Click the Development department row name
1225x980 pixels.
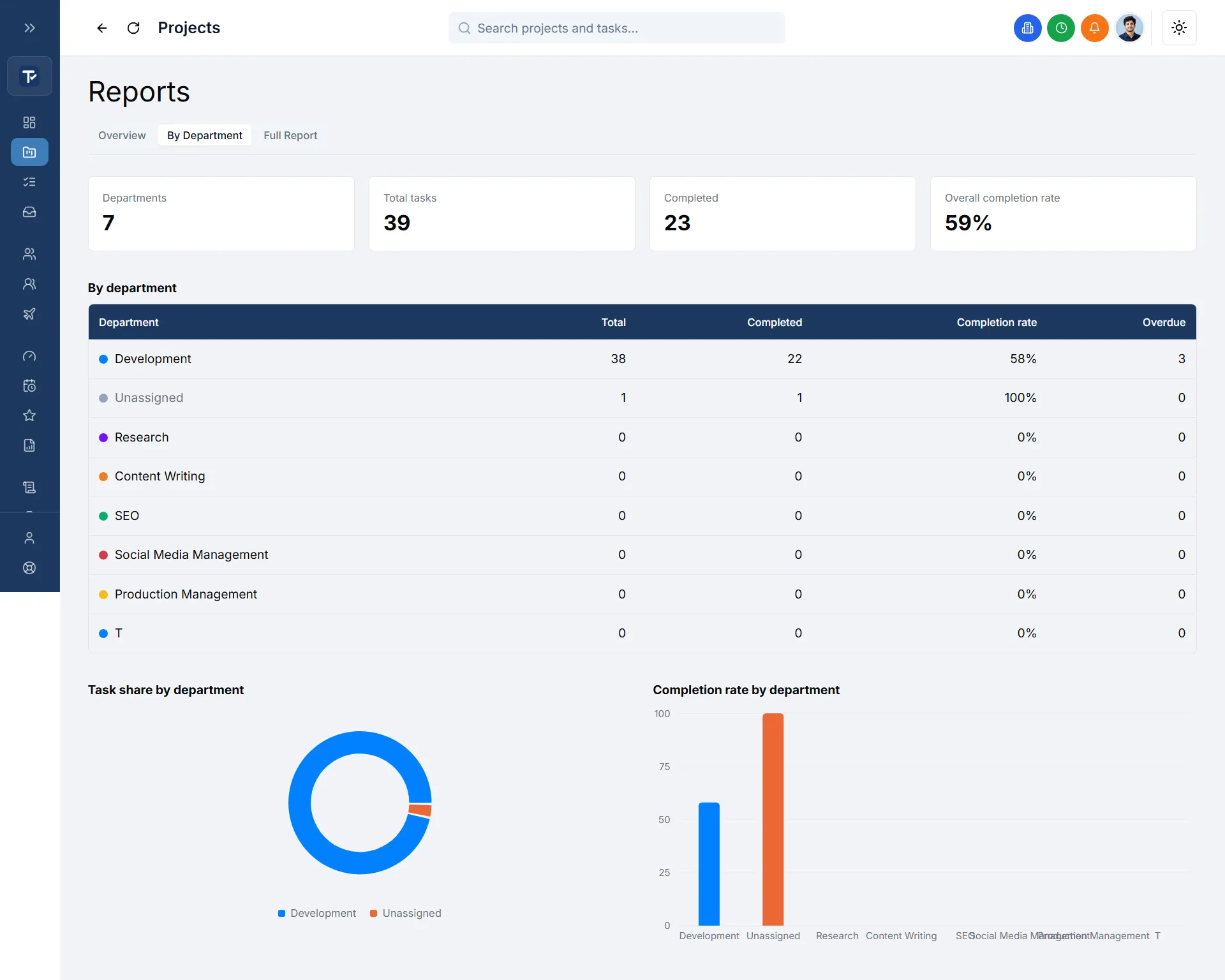coord(153,359)
